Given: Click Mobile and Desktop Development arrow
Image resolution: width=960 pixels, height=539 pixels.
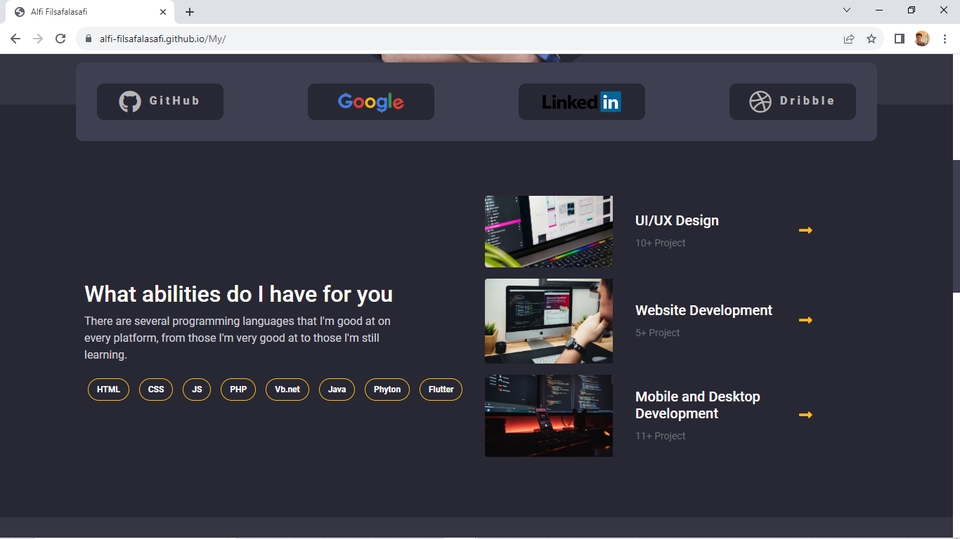Looking at the screenshot, I should (805, 415).
